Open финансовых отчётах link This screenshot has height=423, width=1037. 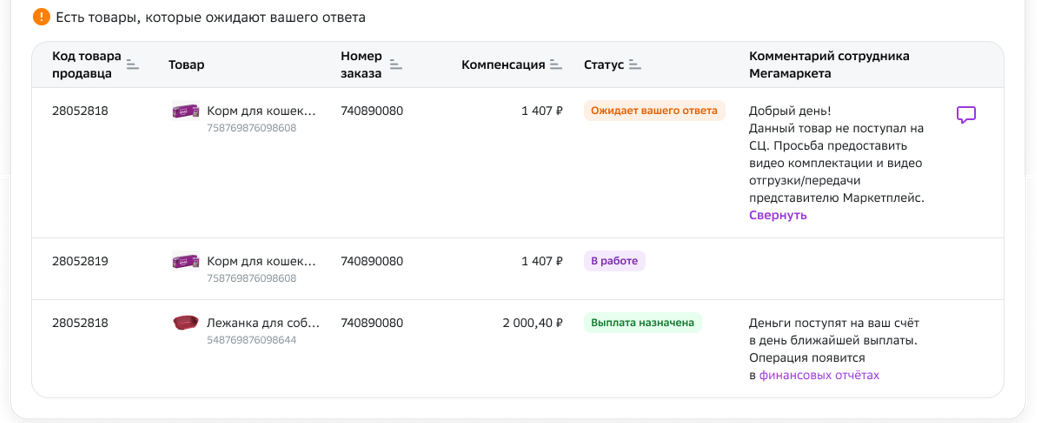819,375
